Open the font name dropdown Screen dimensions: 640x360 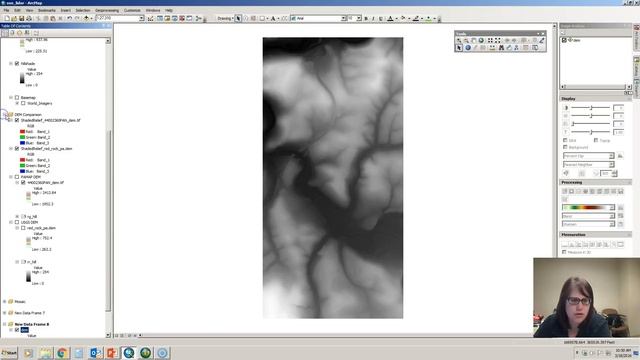click(343, 18)
